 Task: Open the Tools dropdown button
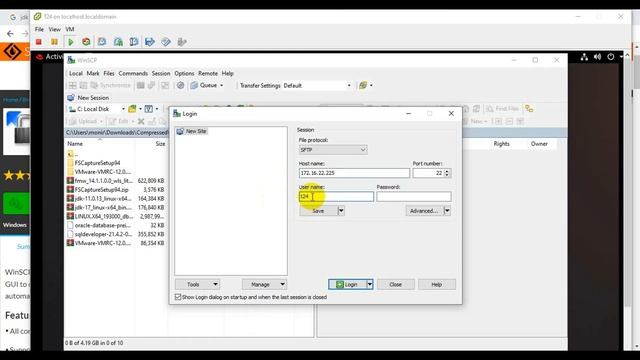click(198, 284)
